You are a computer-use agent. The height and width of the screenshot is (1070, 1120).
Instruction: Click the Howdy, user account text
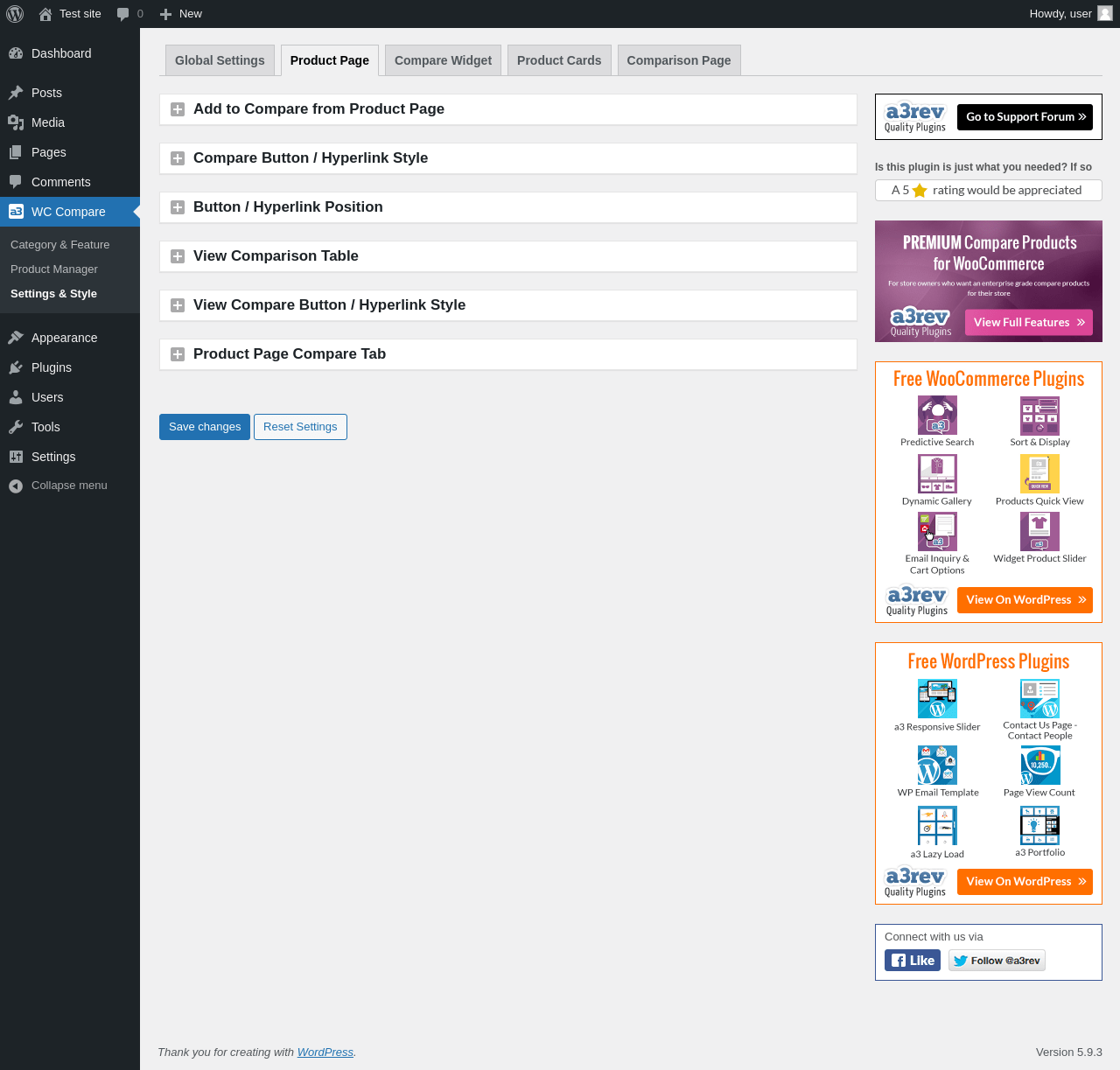[1060, 14]
